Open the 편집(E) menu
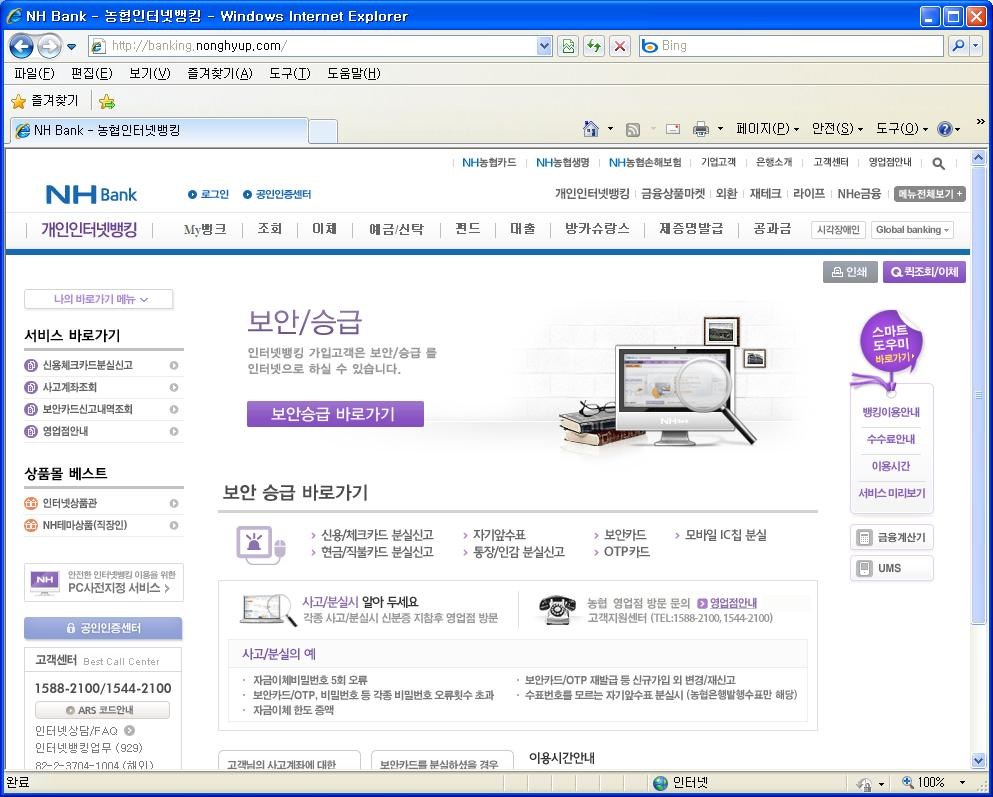This screenshot has width=993, height=797. point(92,73)
